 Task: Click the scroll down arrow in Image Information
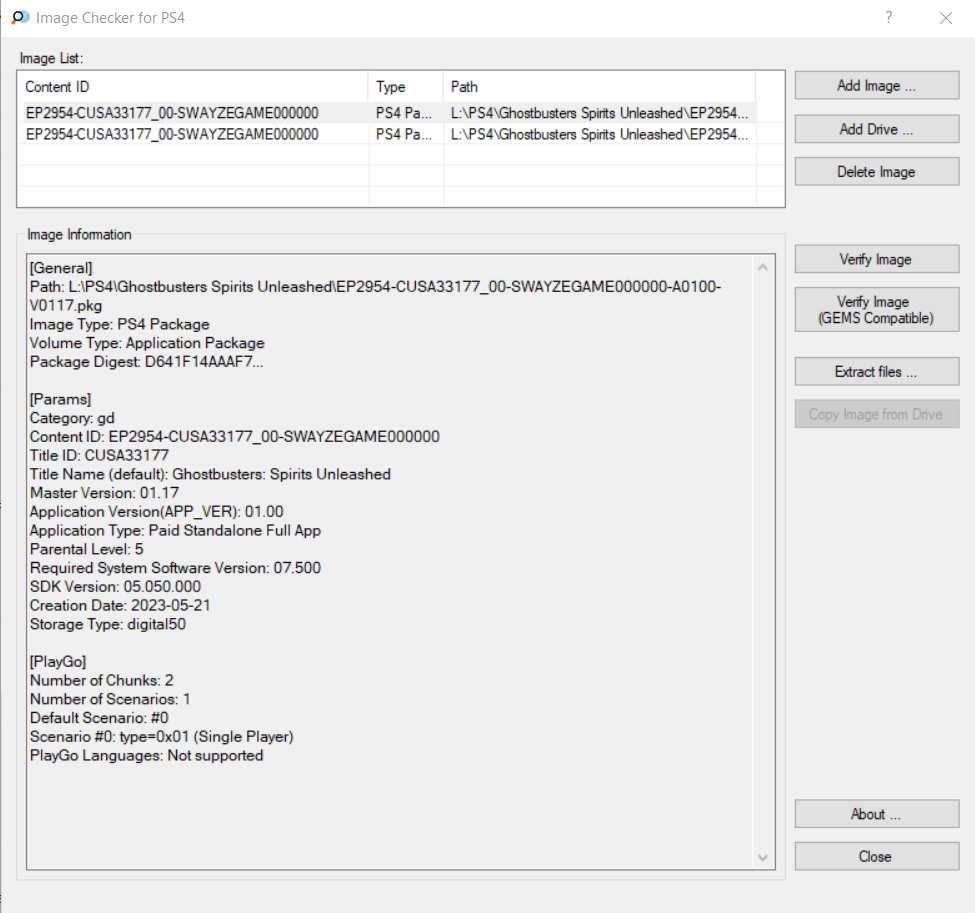(x=763, y=858)
